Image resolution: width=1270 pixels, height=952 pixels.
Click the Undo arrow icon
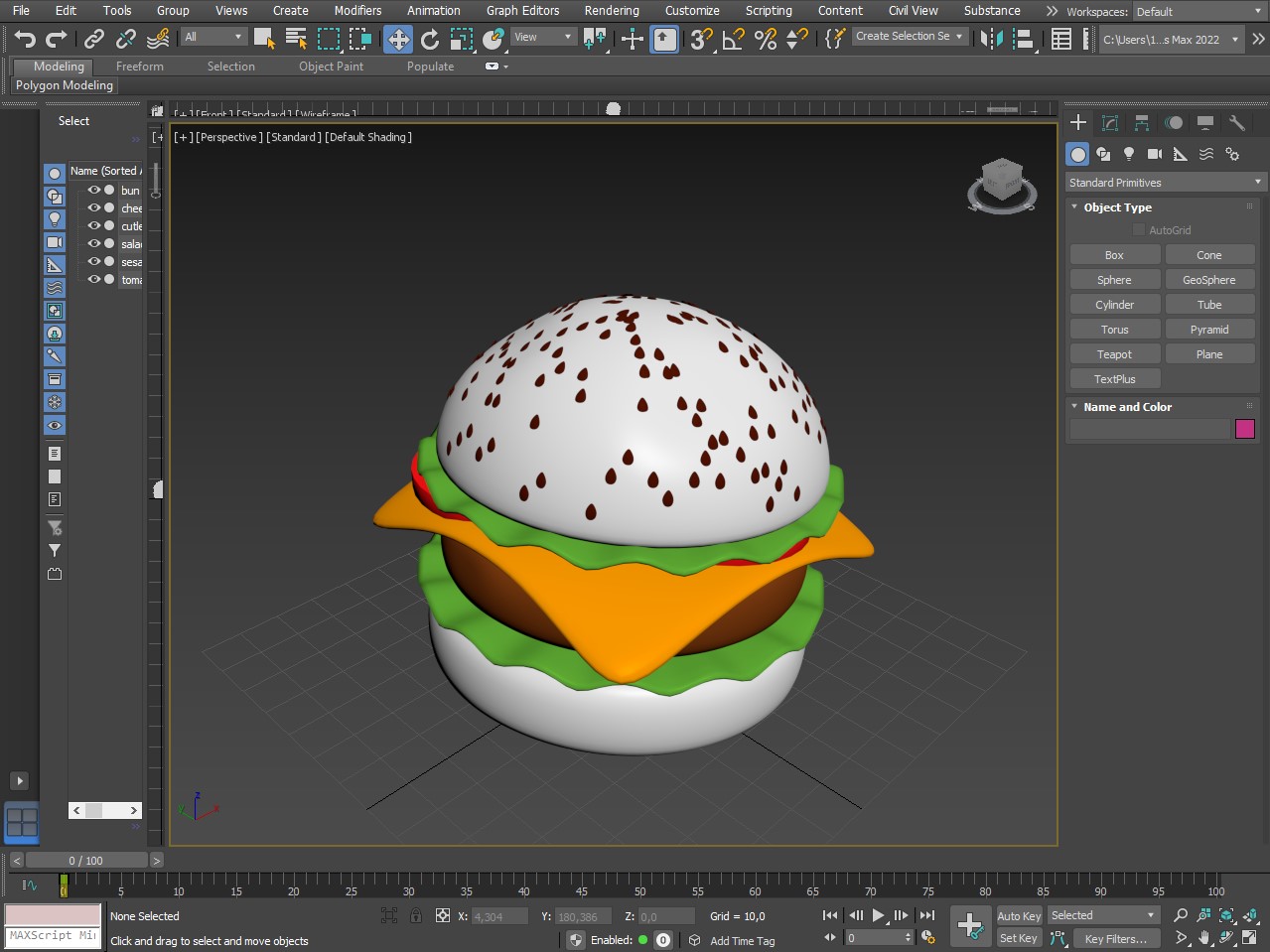25,39
